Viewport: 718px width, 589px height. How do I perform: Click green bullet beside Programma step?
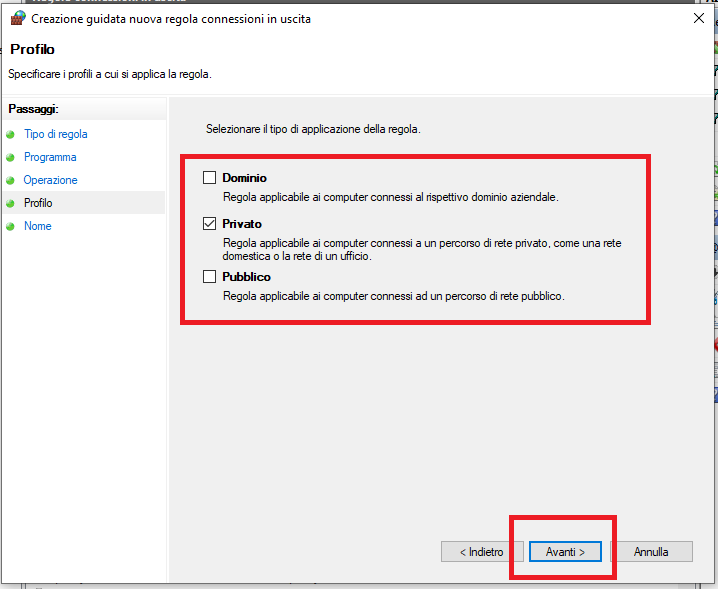pyautogui.click(x=11, y=157)
